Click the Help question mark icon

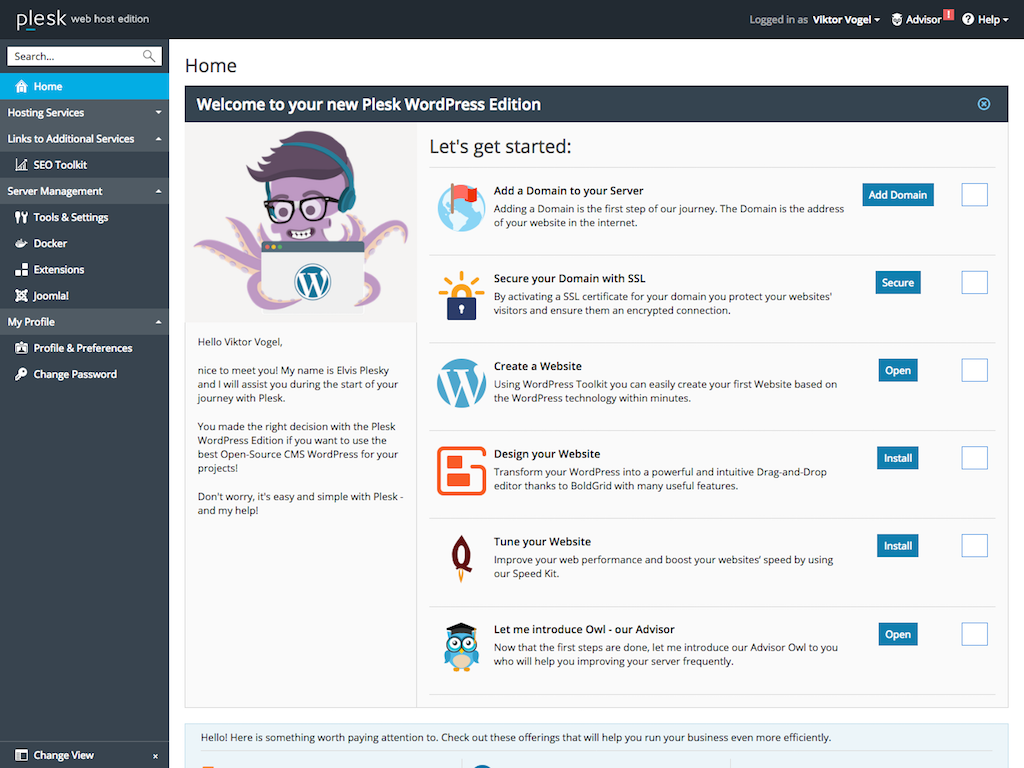coord(968,19)
